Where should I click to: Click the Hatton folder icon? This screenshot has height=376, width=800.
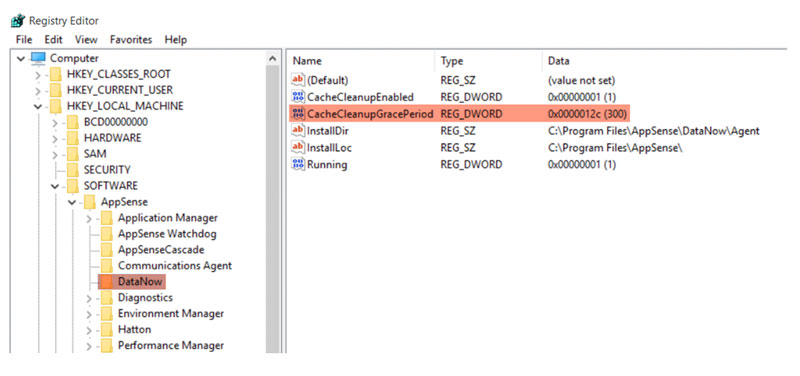(x=107, y=330)
